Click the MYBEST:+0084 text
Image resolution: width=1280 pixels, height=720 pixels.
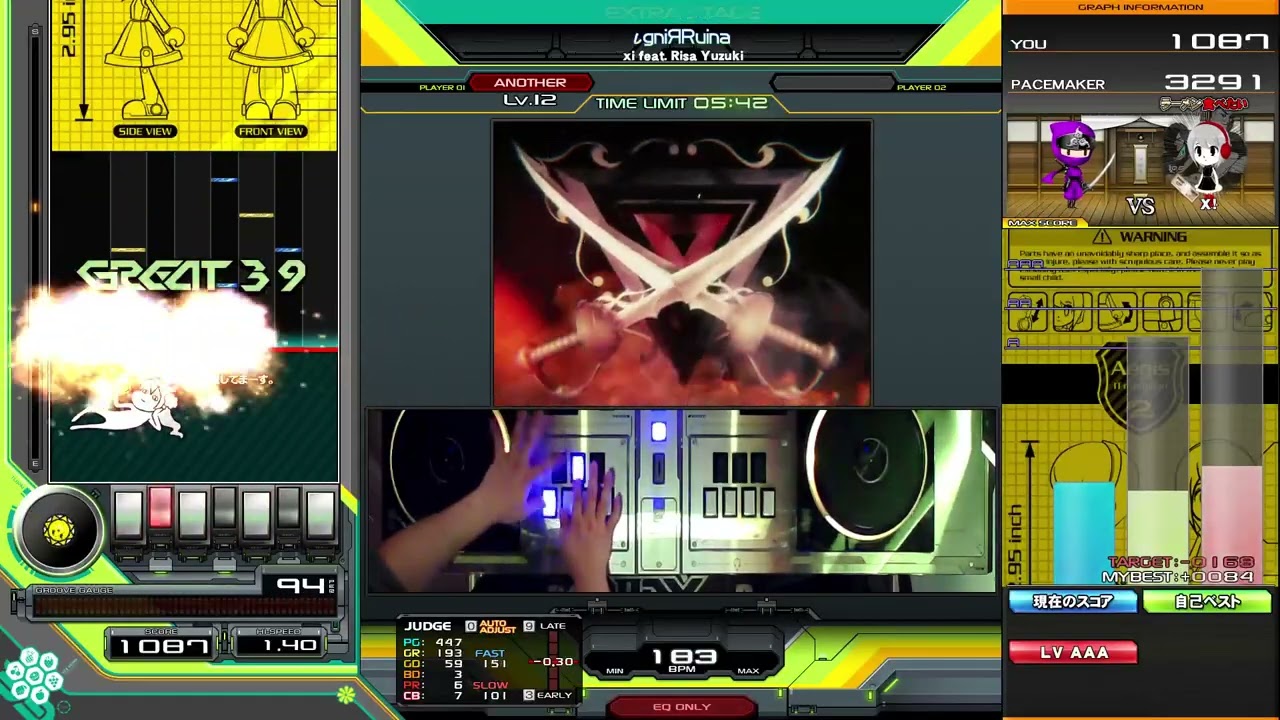[1178, 577]
